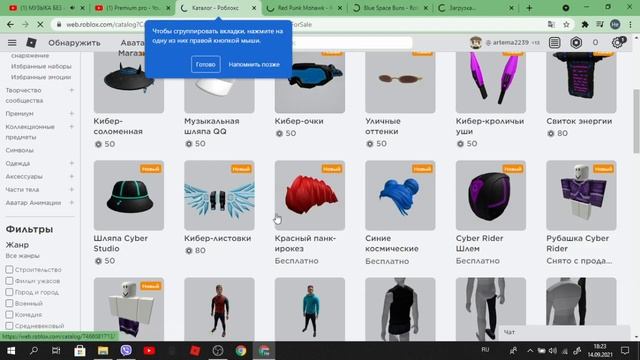Image resolution: width=640 pixels, height=360 pixels.
Task: Click the Roblox logo icon
Action: click(x=31, y=42)
